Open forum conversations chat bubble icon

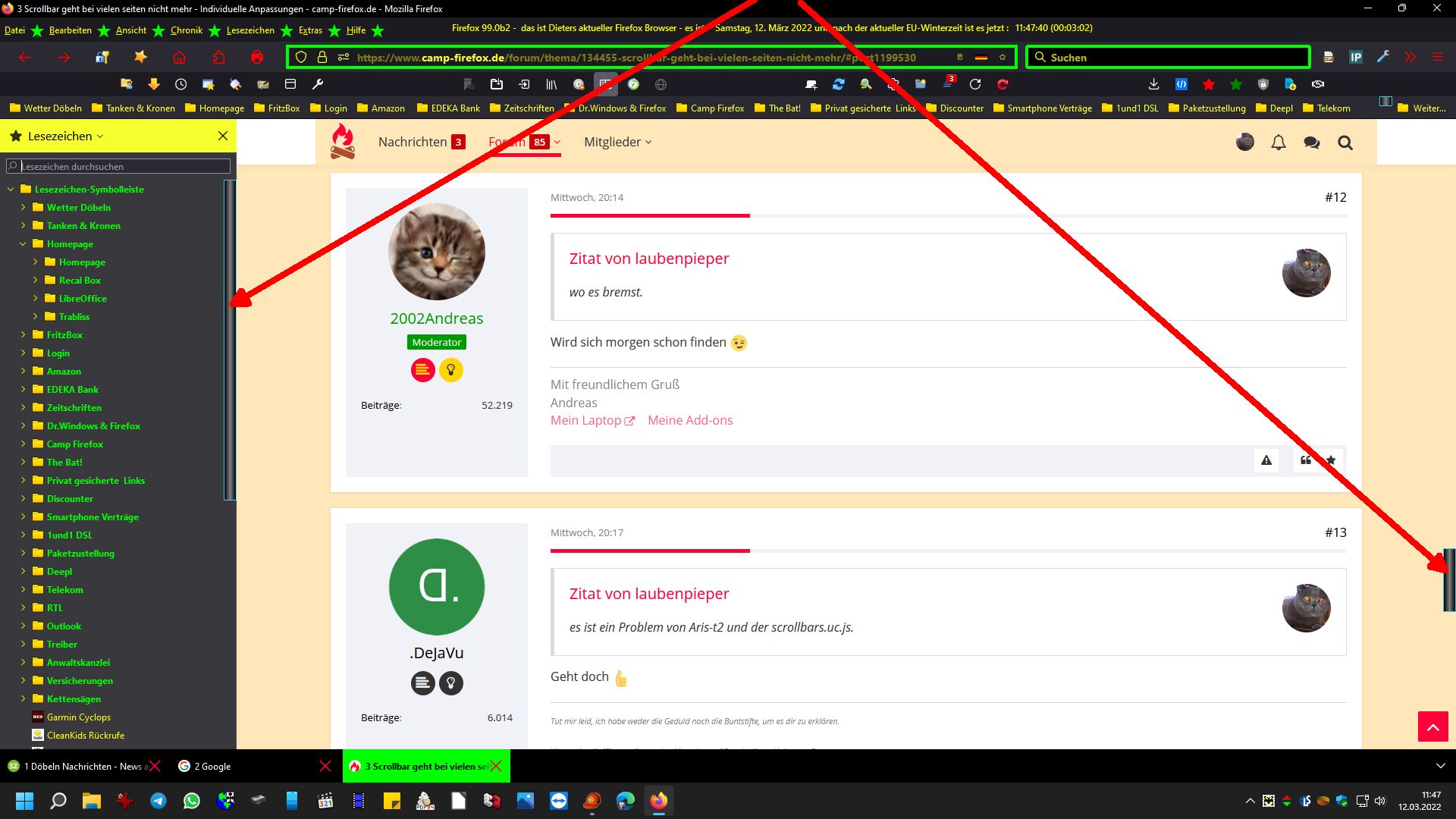point(1311,143)
